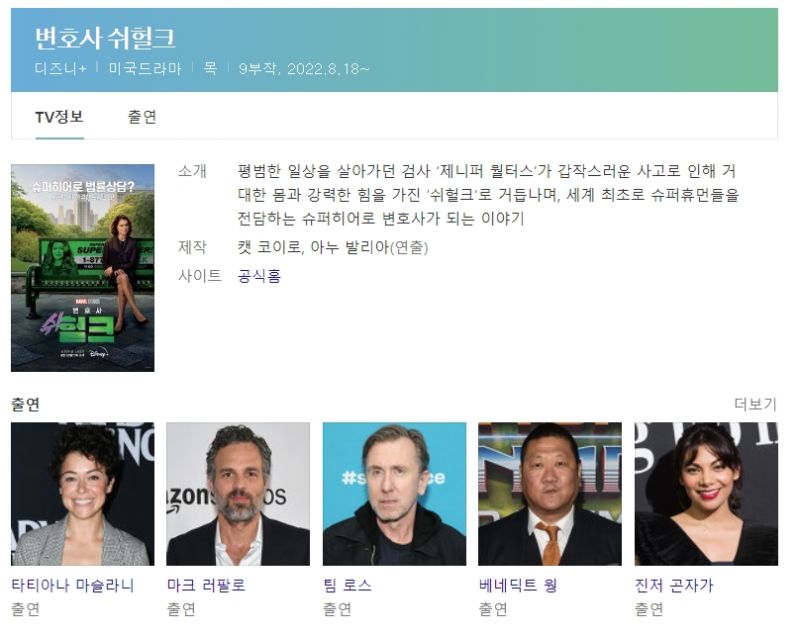Select the 진저 곤자가 cast photo
Screen dimensions: 800x635
click(706, 494)
